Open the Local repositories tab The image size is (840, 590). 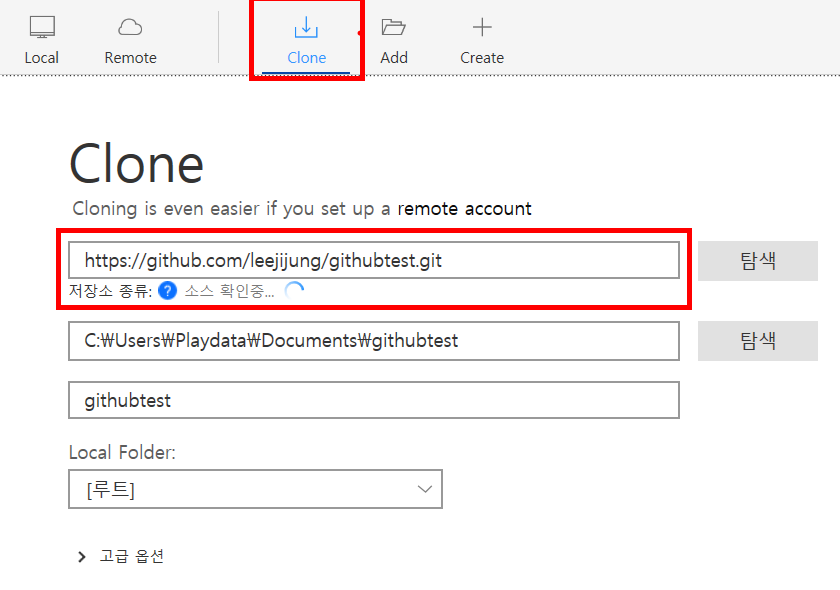(x=42, y=41)
